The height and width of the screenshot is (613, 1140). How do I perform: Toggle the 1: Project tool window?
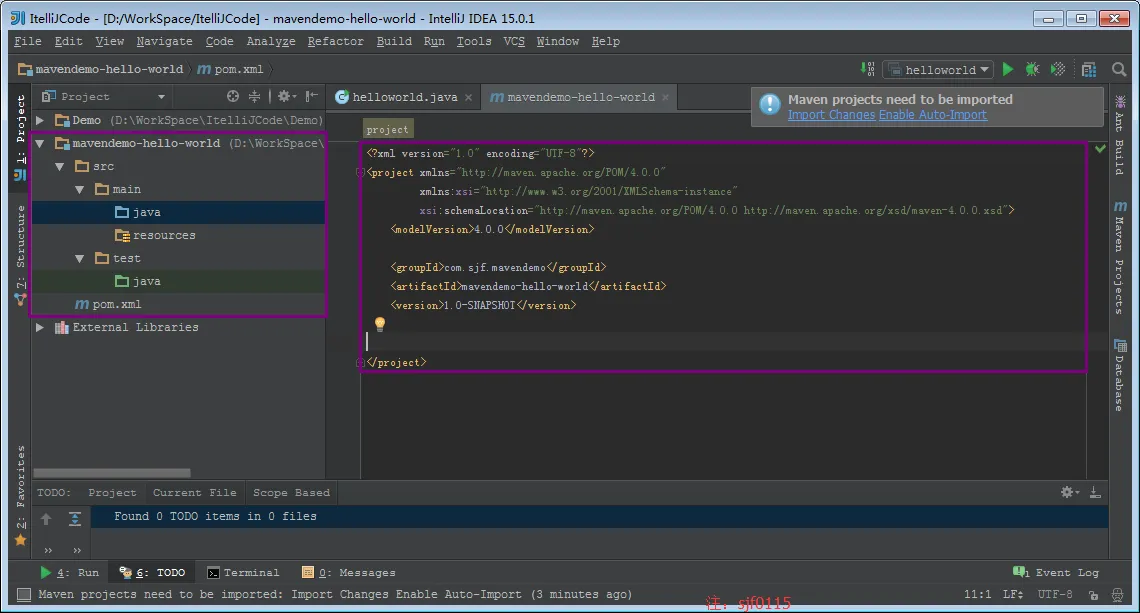coord(20,136)
